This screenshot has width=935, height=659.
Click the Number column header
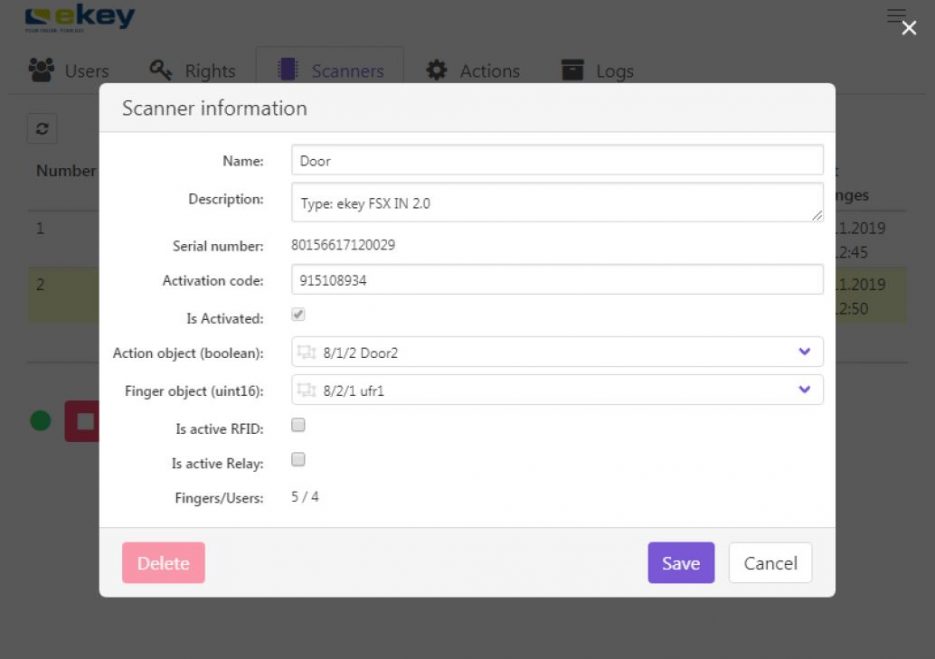coord(66,171)
